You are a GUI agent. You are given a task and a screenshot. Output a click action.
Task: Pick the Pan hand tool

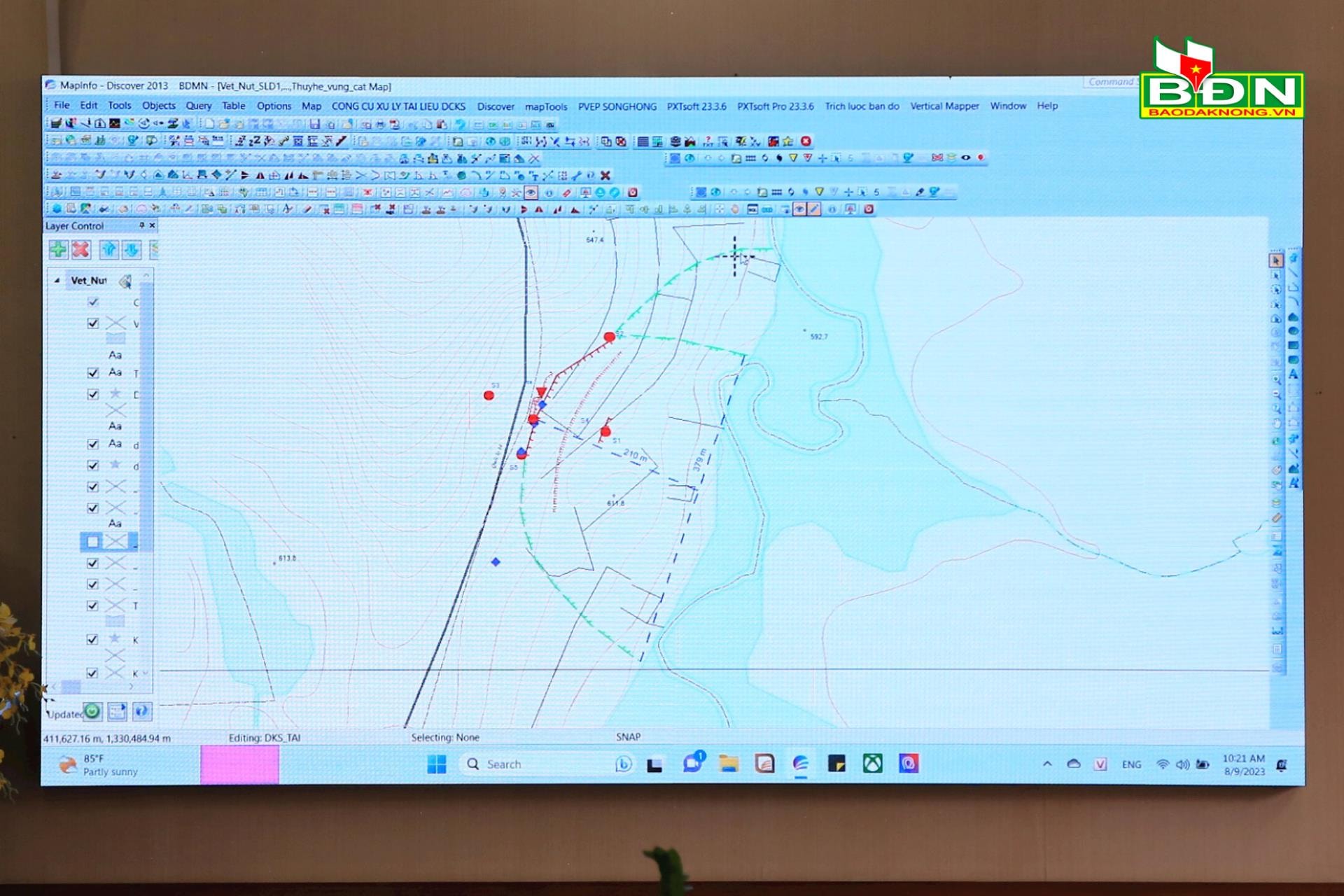tap(1277, 423)
